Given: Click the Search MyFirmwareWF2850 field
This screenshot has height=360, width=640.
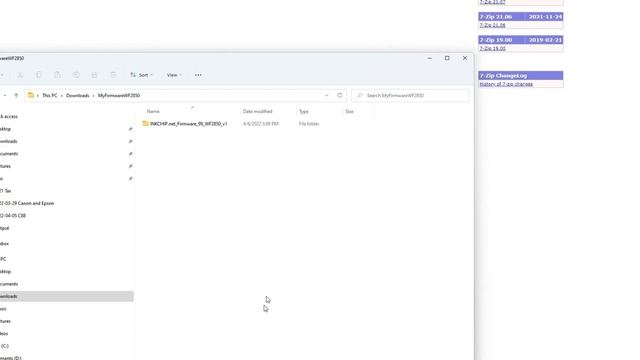Looking at the screenshot, I should click(410, 96).
